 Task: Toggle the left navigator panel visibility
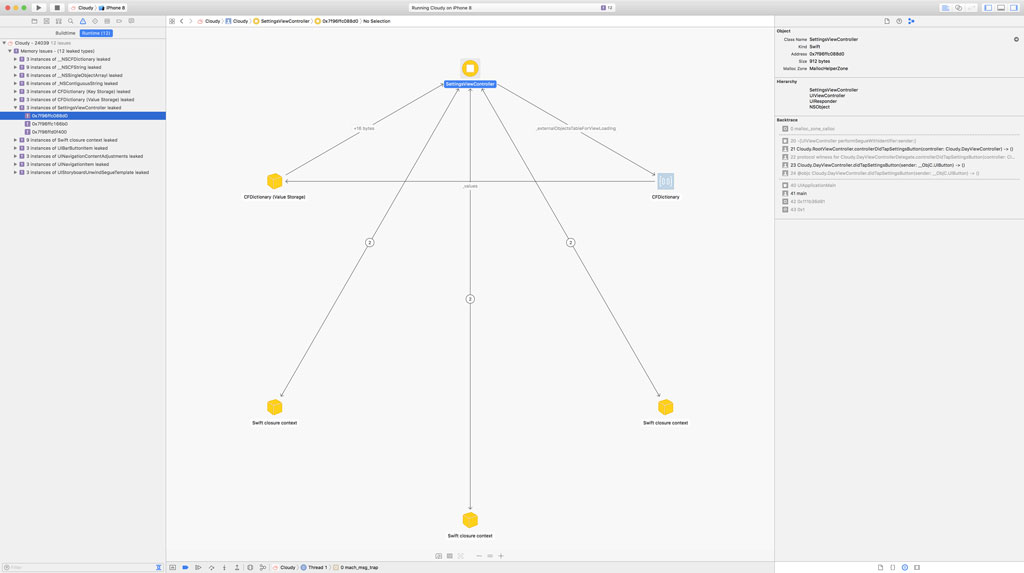[x=988, y=7]
